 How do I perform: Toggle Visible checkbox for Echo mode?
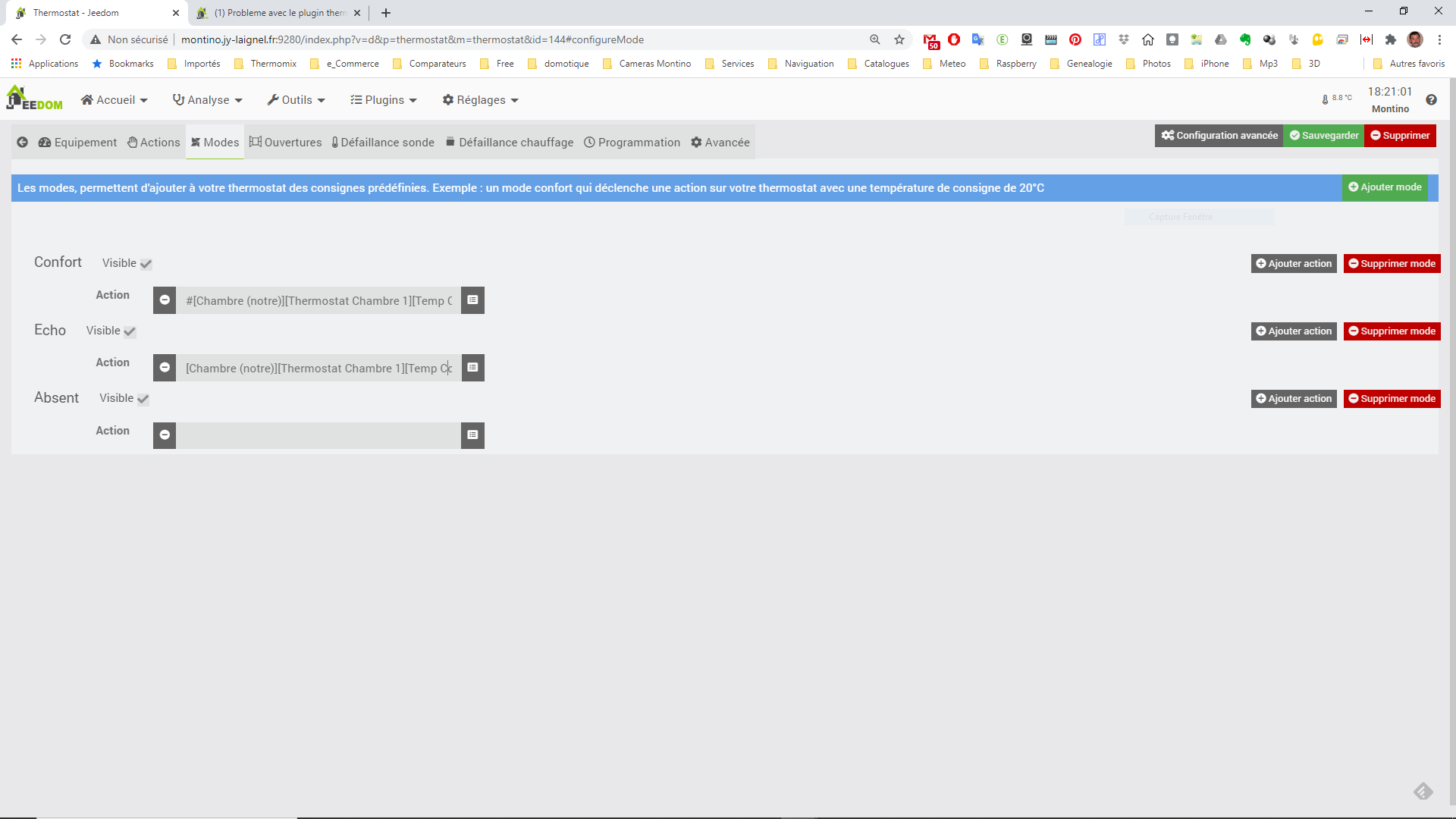tap(130, 331)
